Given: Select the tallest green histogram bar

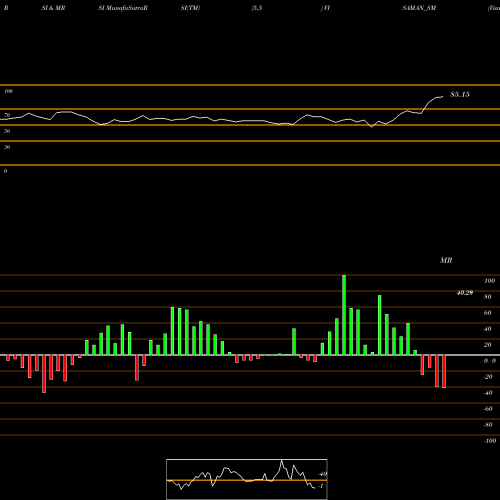Looking at the screenshot, I should coord(344,315).
